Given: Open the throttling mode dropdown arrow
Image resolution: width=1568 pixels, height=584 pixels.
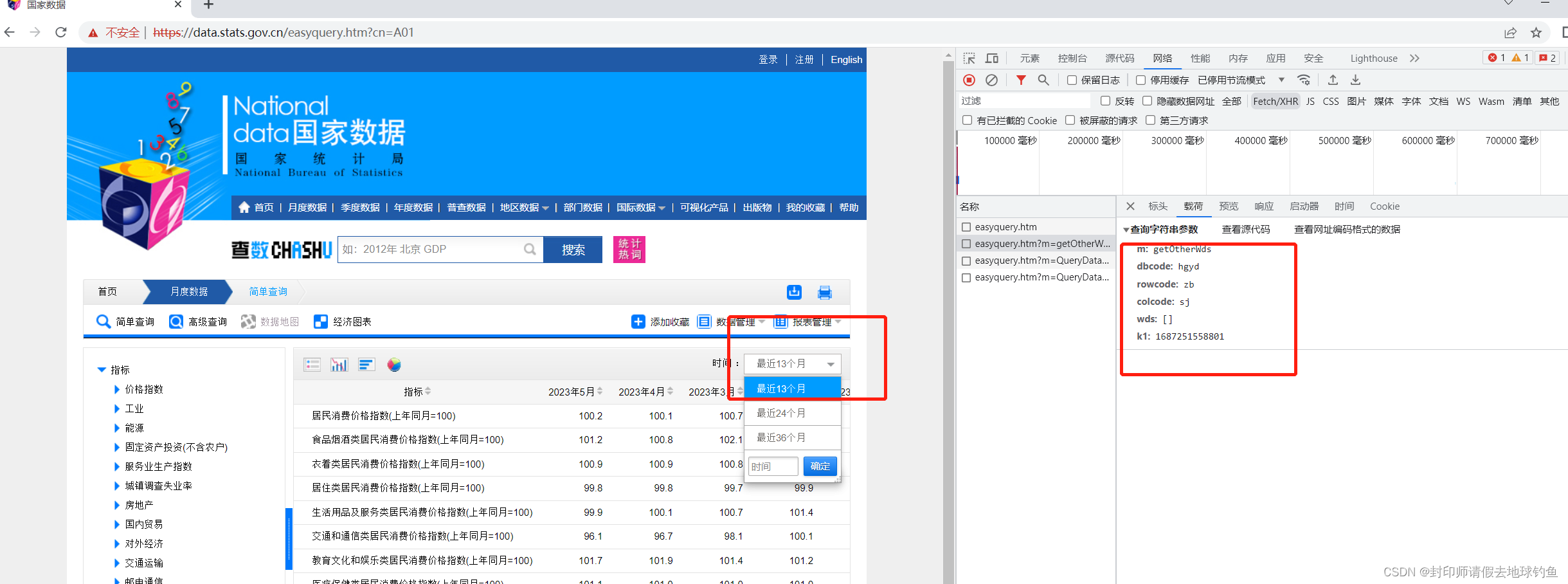Looking at the screenshot, I should [1281, 80].
